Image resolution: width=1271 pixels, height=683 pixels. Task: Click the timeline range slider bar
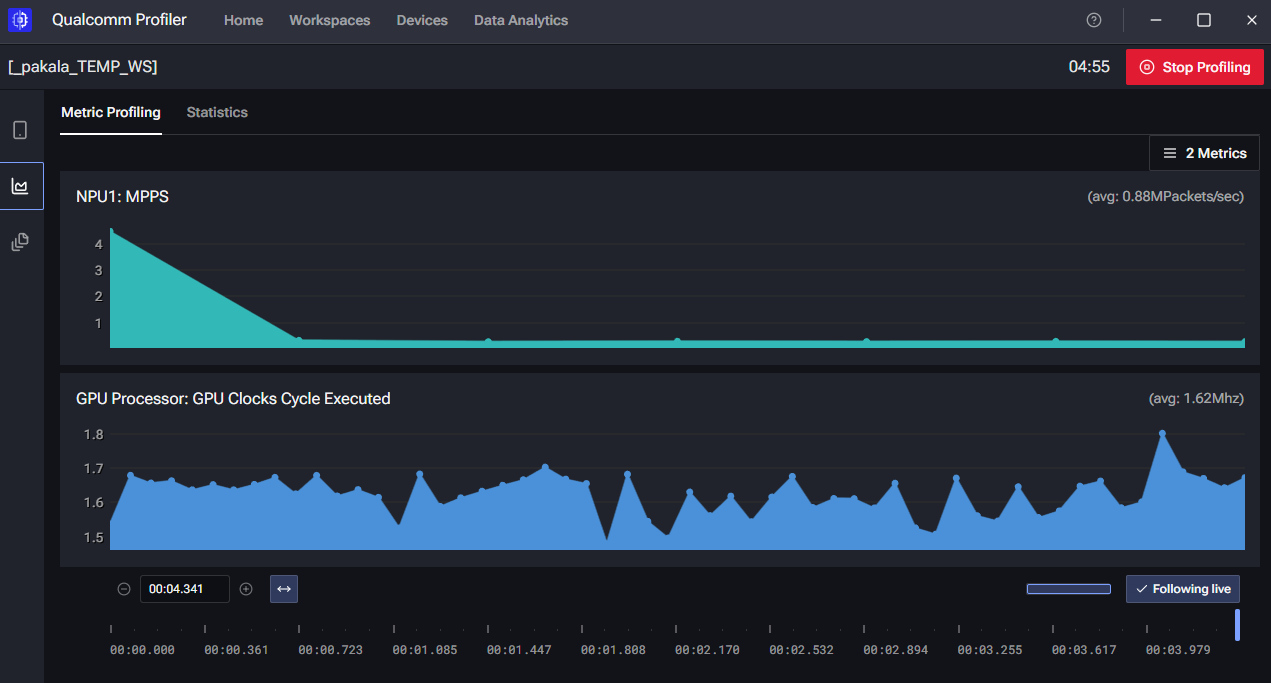1068,589
